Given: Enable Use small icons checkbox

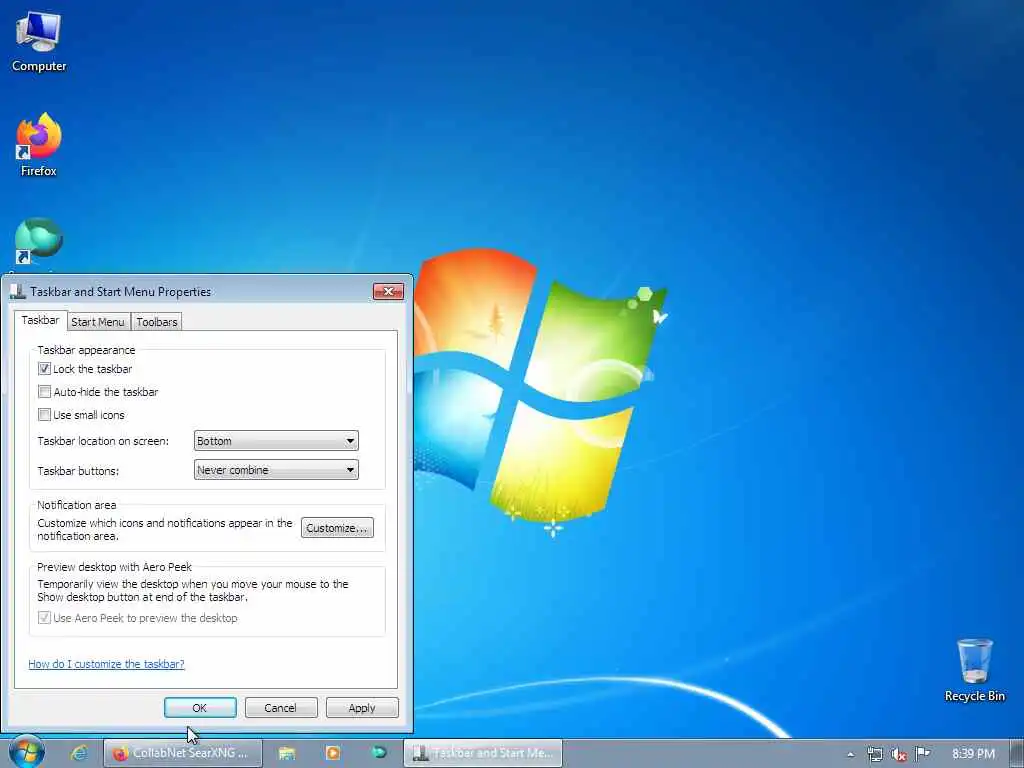Looking at the screenshot, I should point(44,415).
